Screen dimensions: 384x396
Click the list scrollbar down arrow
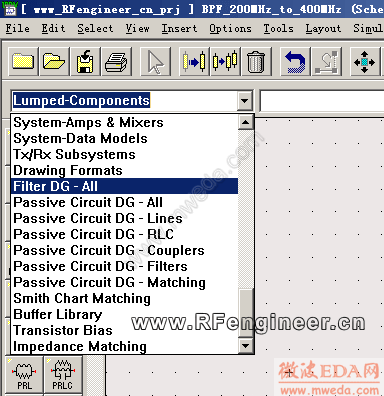[x=245, y=346]
